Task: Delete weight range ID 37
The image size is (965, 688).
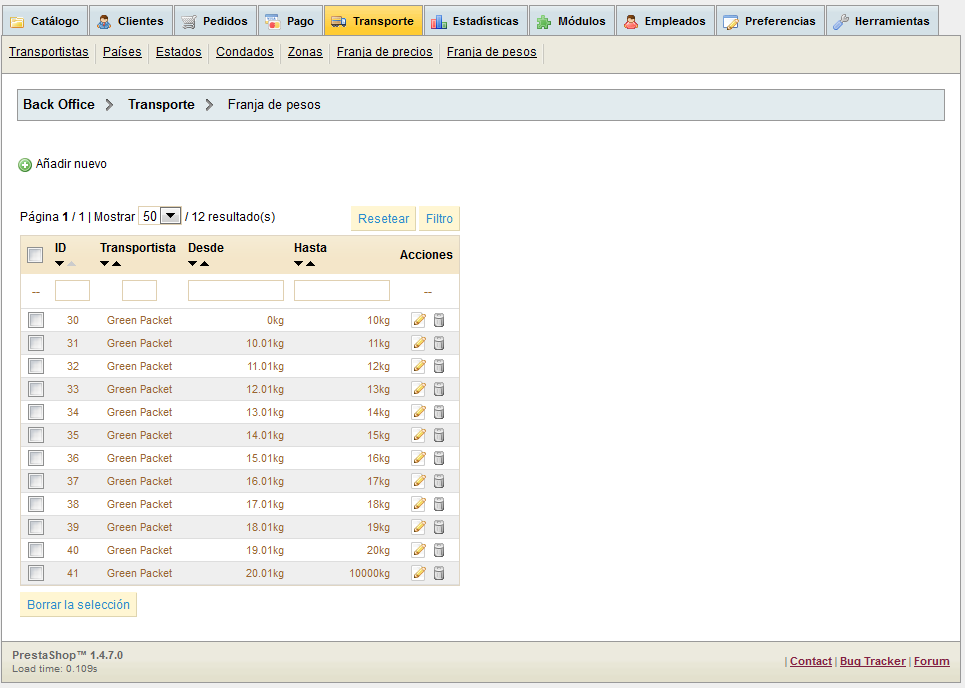Action: [x=439, y=481]
